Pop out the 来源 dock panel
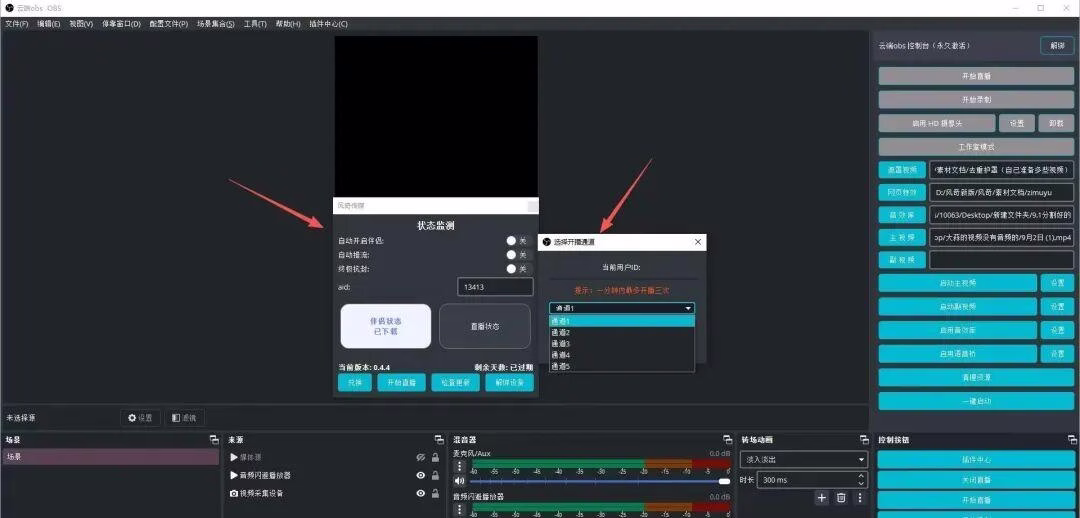The height and width of the screenshot is (518, 1080). [x=439, y=439]
